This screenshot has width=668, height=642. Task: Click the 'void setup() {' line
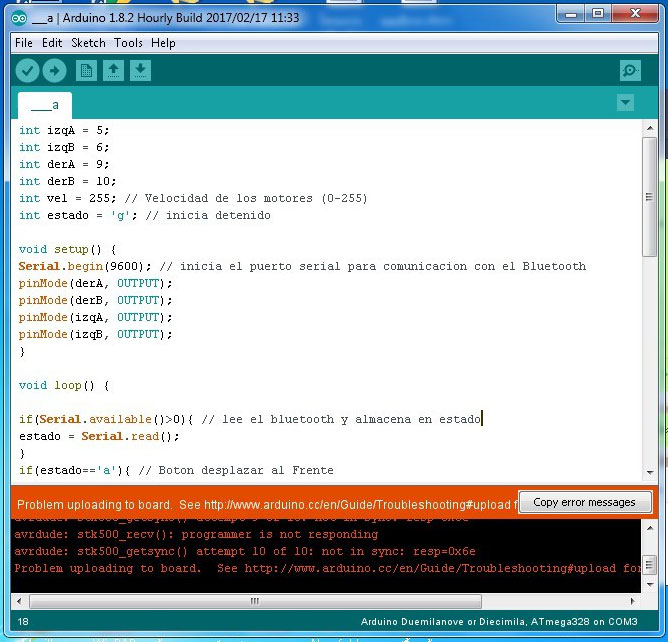[x=67, y=250]
